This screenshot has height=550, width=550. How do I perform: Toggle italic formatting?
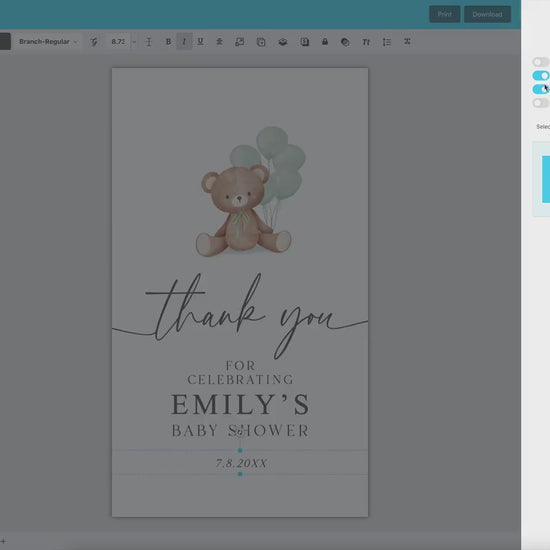coord(184,42)
